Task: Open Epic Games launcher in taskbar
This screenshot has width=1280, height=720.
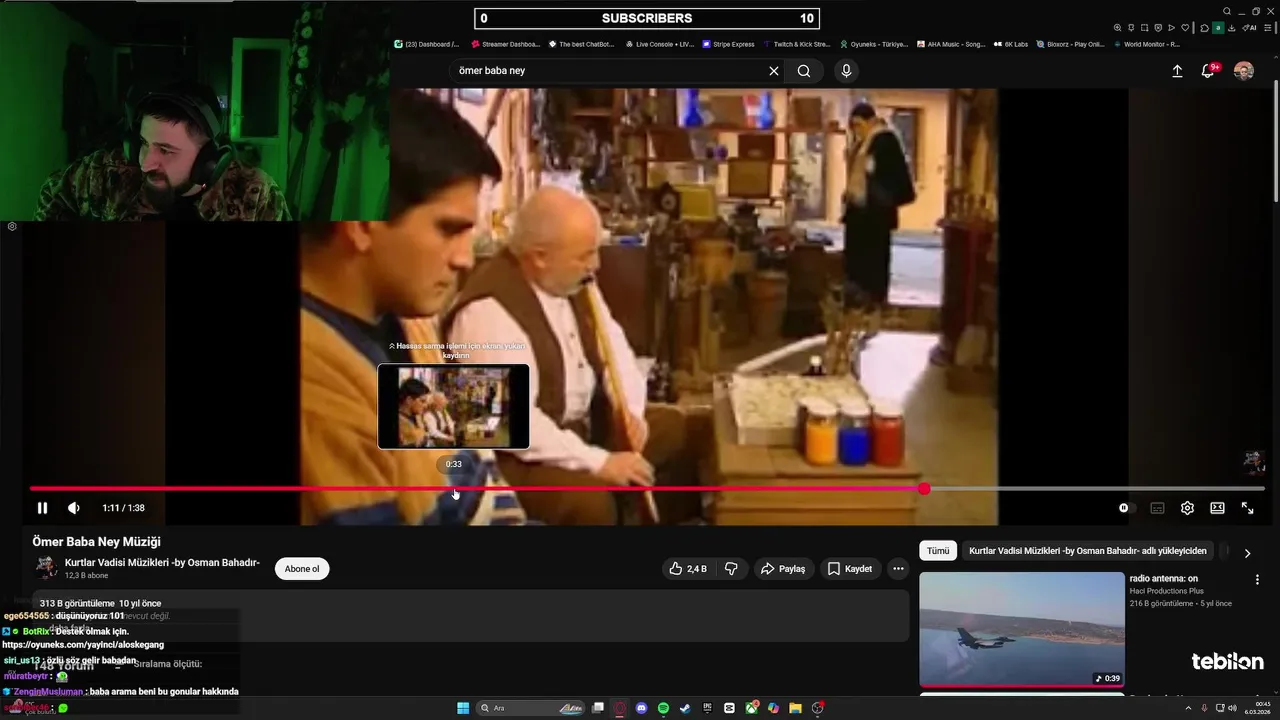Action: click(x=707, y=708)
